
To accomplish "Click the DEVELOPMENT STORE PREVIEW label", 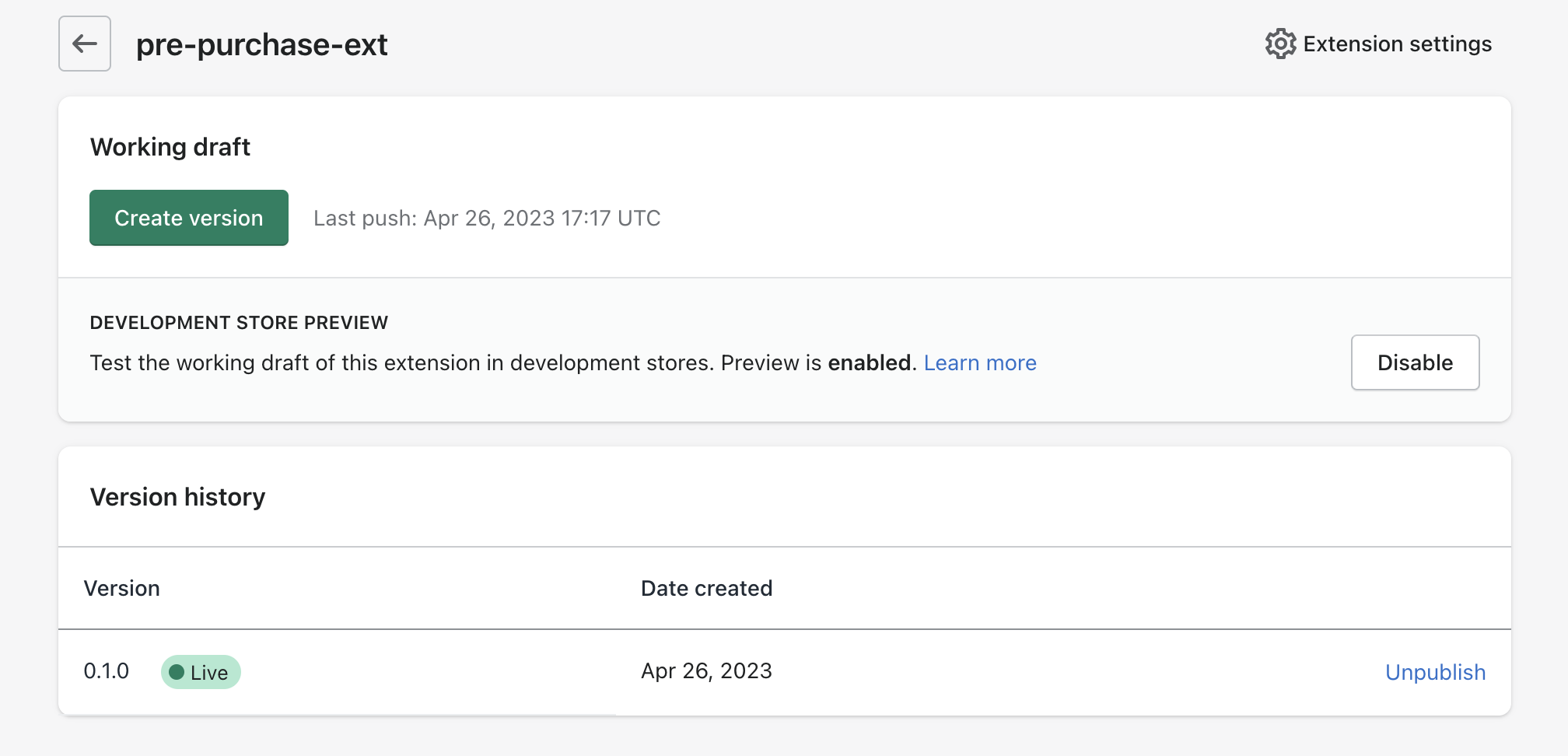I will click(239, 322).
